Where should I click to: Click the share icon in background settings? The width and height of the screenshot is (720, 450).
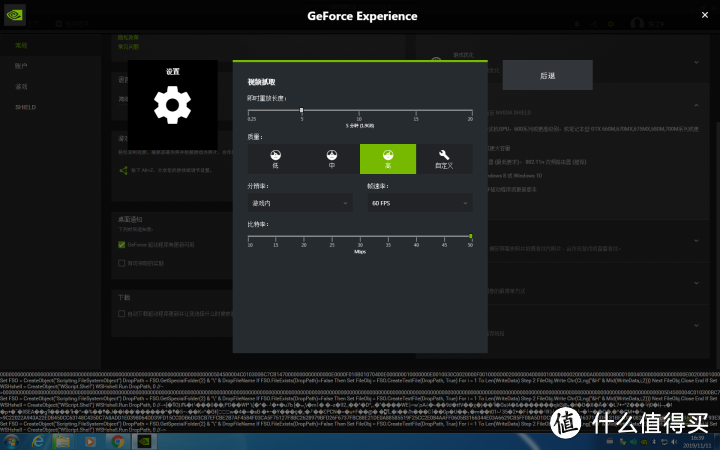(x=123, y=170)
